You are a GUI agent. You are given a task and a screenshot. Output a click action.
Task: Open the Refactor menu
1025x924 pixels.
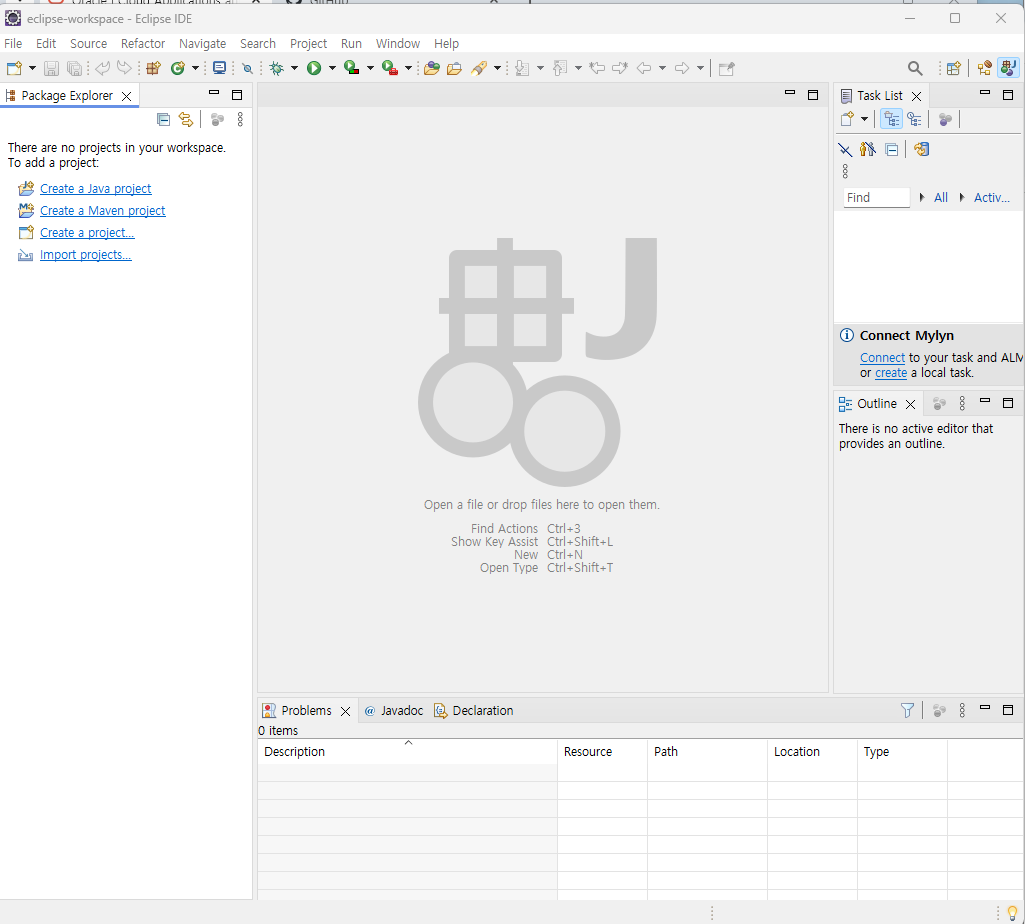coord(143,44)
